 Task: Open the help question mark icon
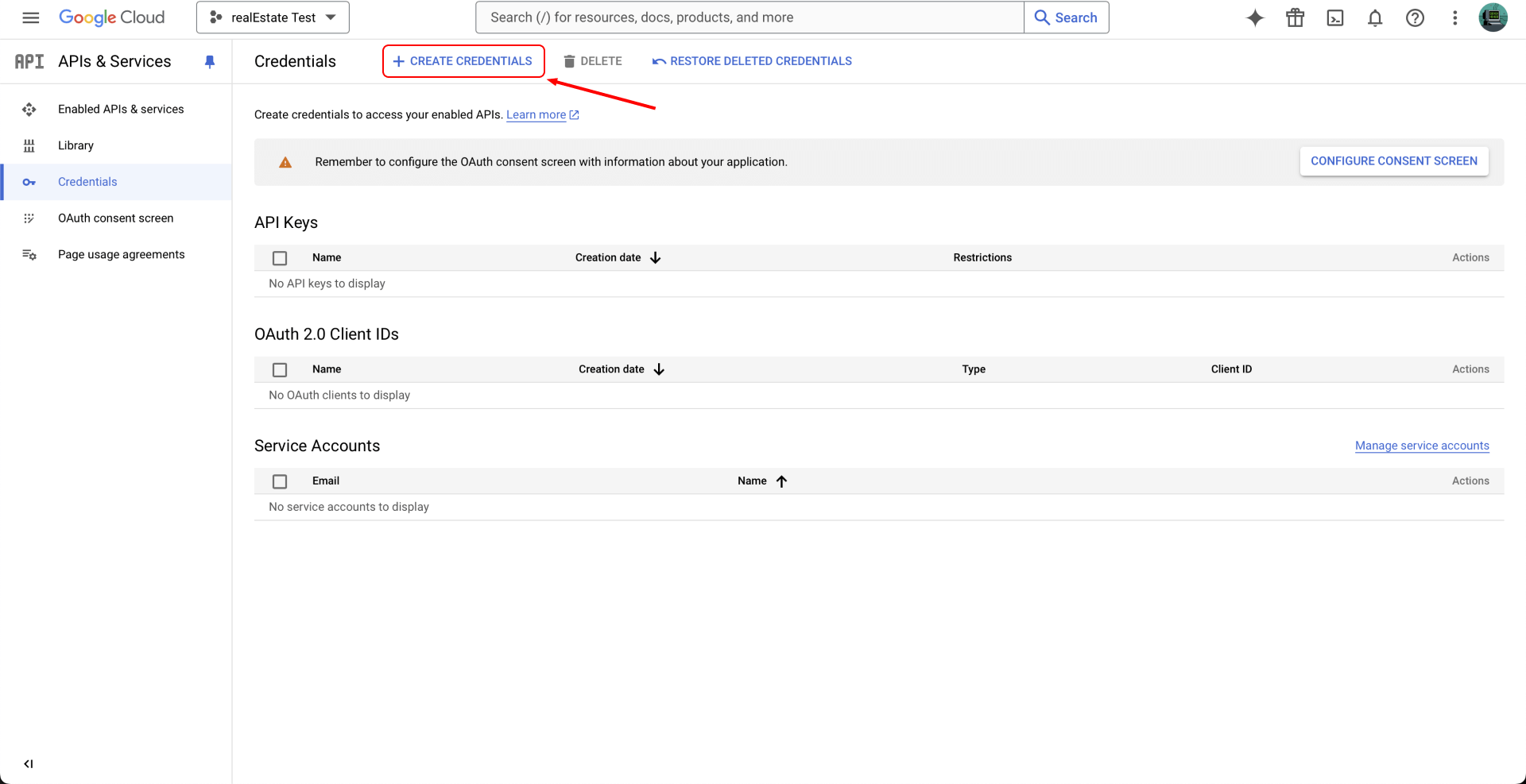(x=1415, y=17)
